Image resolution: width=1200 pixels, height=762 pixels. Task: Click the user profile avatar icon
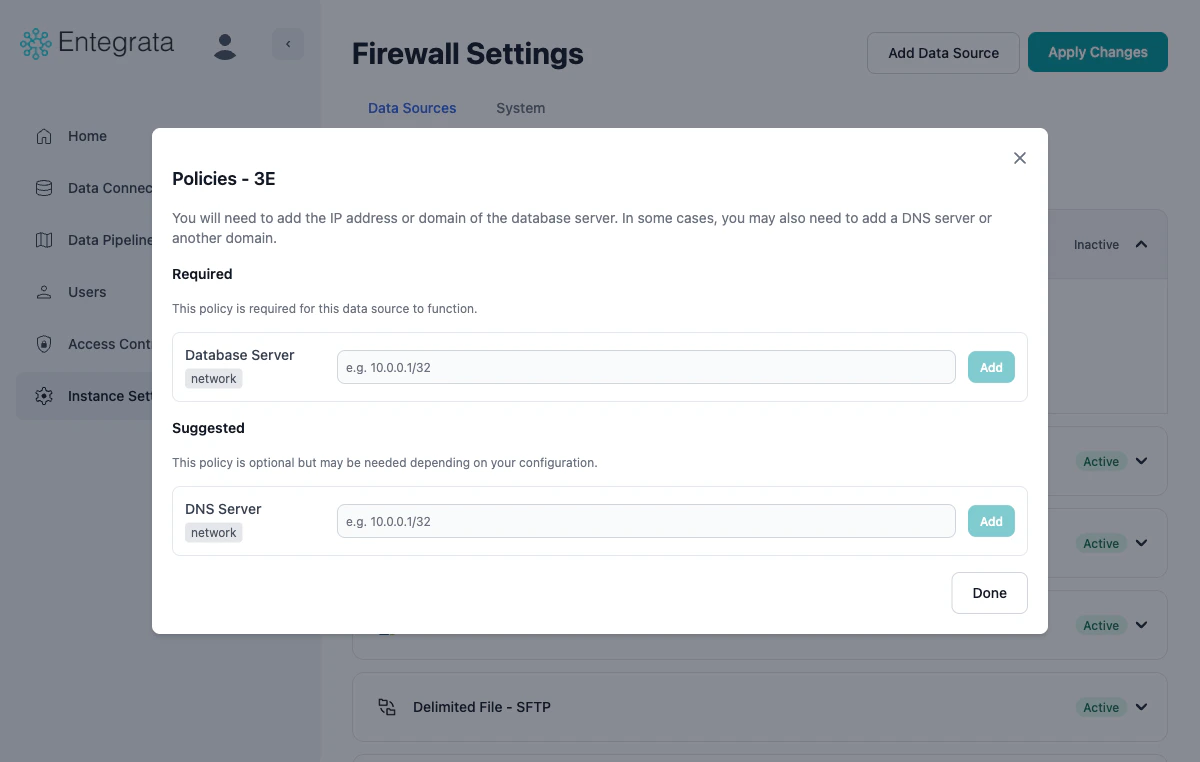click(225, 44)
